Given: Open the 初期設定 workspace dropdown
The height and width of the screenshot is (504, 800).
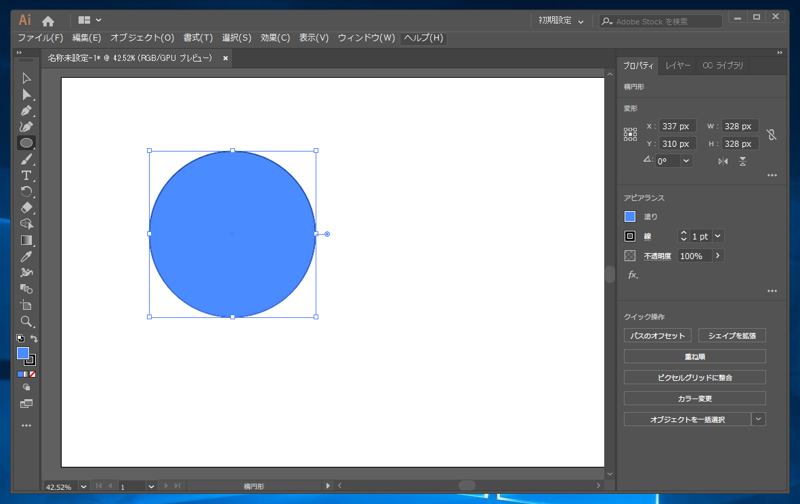Looking at the screenshot, I should point(560,21).
